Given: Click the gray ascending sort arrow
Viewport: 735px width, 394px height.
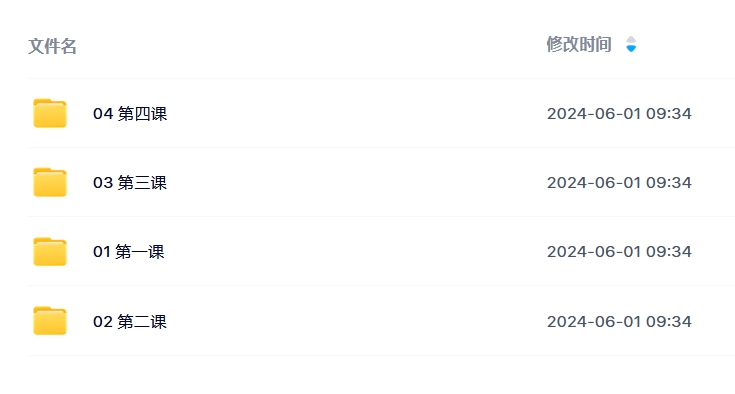Looking at the screenshot, I should [631, 40].
